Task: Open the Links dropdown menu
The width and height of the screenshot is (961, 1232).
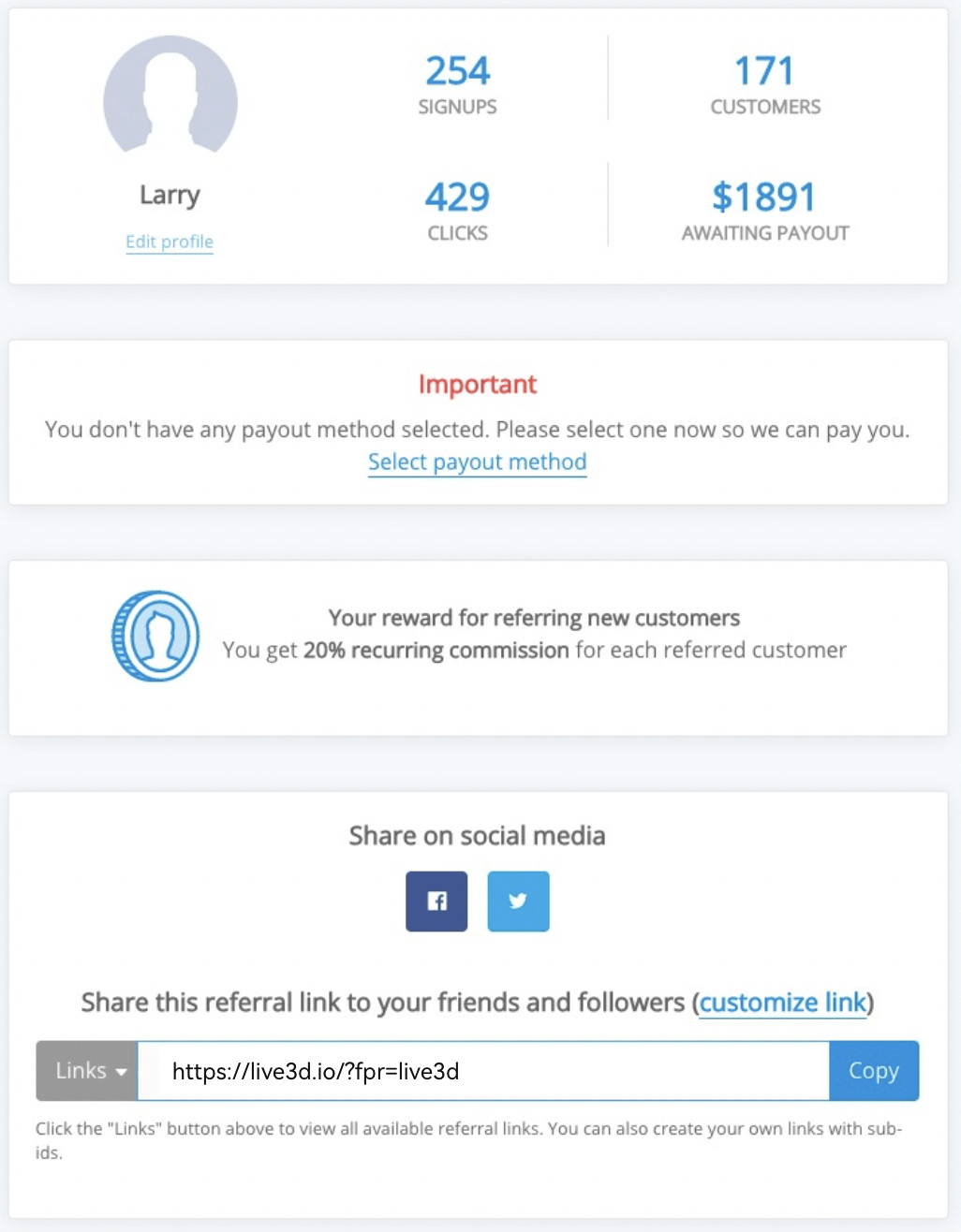Action: (87, 1070)
